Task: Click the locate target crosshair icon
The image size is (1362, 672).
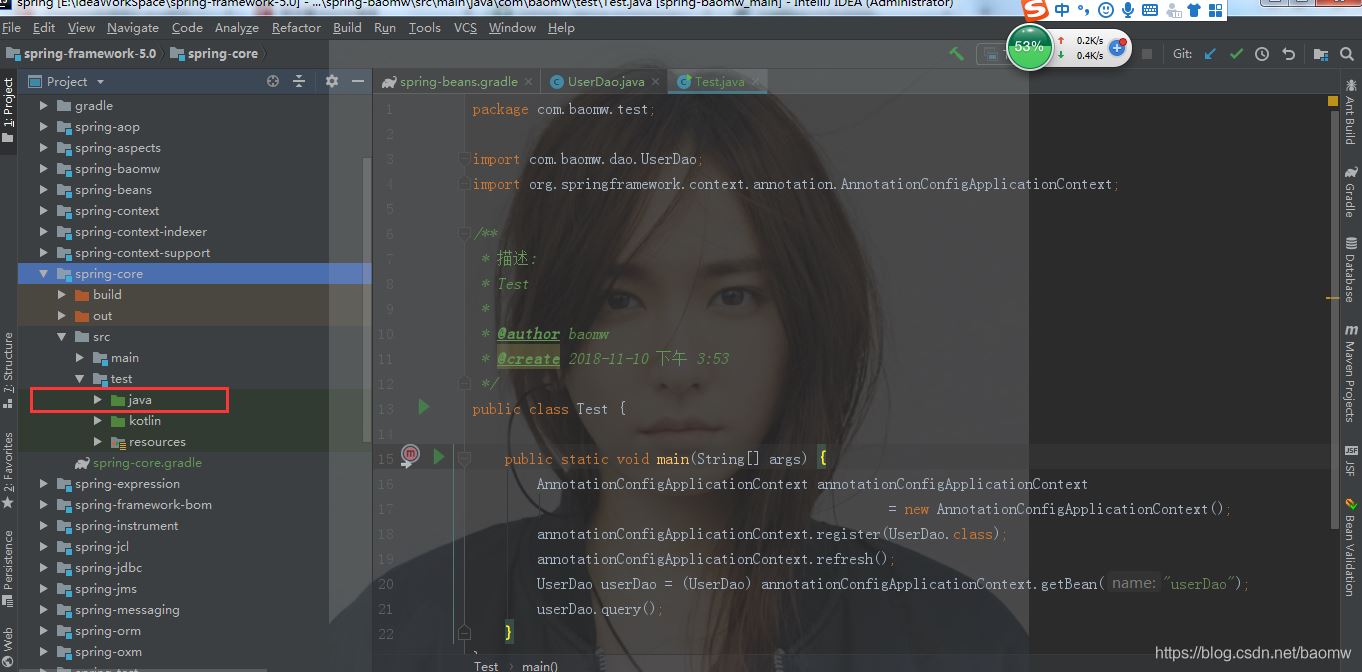Action: (x=273, y=81)
